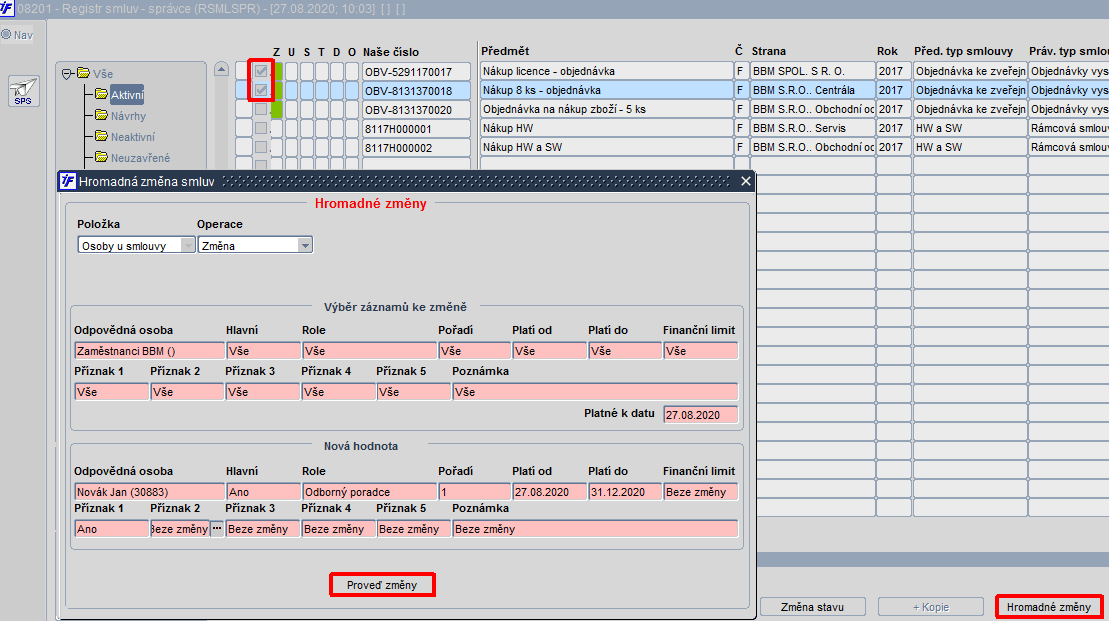The image size is (1109, 621).
Task: Click the Změna stavu button
Action: click(x=812, y=607)
